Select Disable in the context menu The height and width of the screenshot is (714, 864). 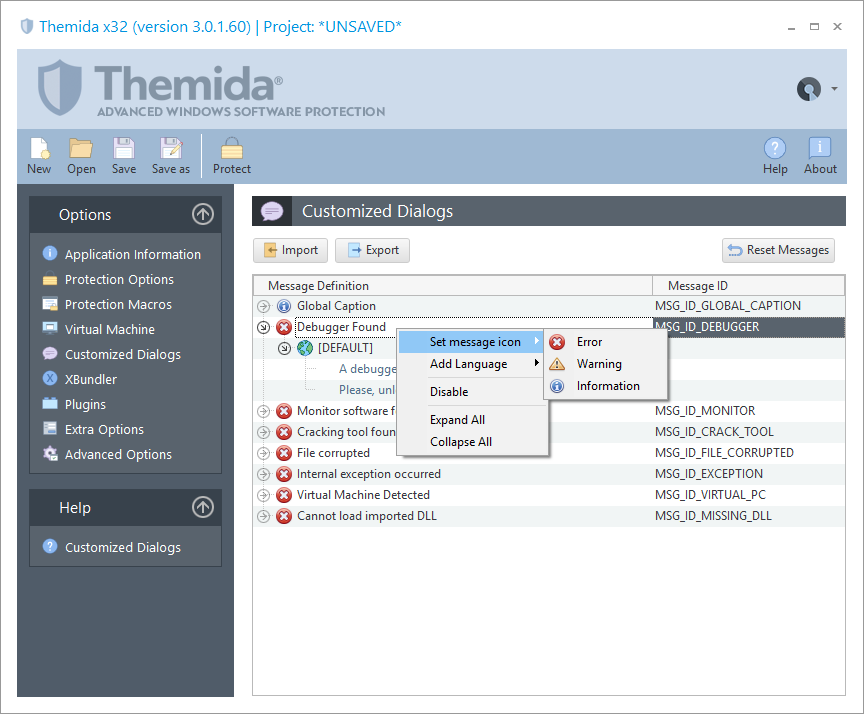pos(449,392)
